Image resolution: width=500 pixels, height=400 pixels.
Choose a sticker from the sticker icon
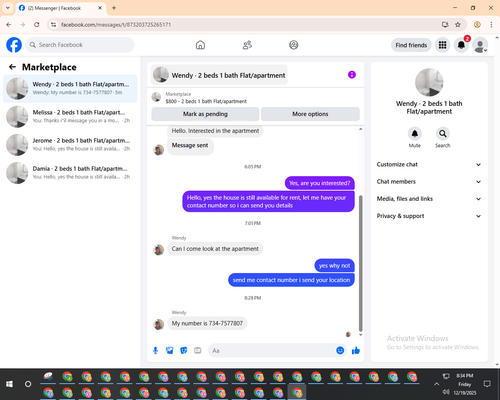point(184,350)
